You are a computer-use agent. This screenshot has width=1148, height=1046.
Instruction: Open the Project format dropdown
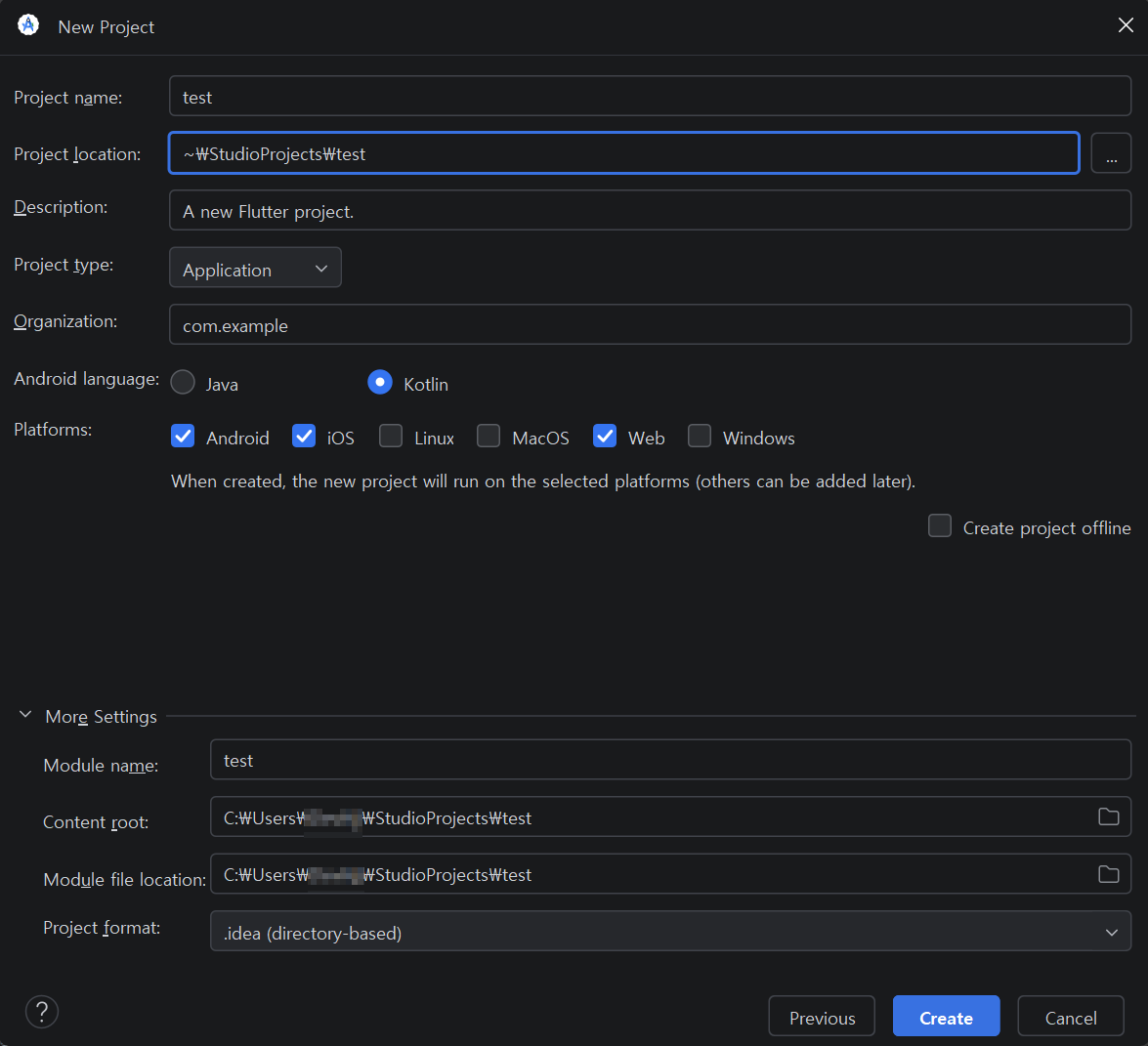click(x=670, y=931)
